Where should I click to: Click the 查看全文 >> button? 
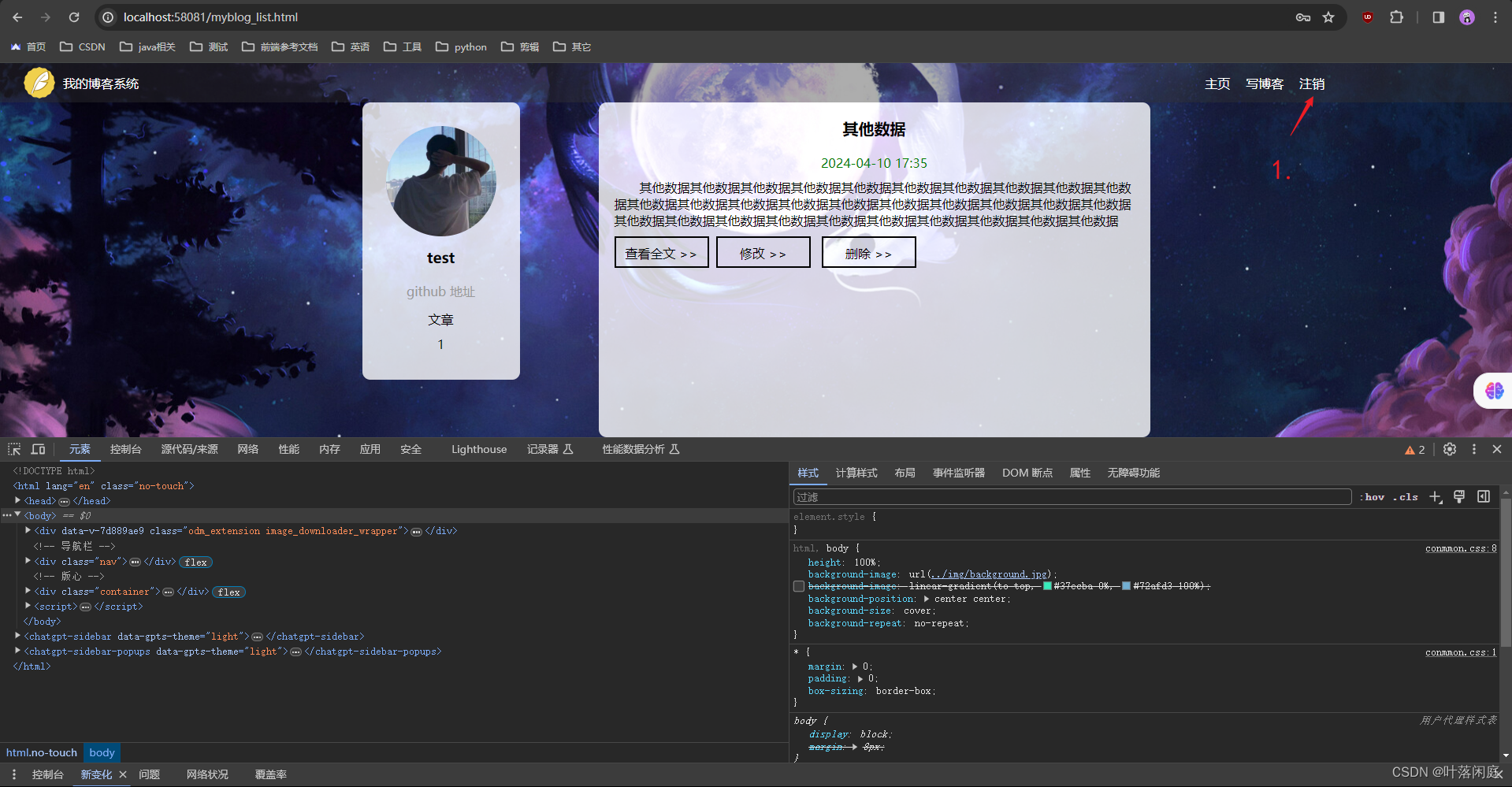pos(661,253)
